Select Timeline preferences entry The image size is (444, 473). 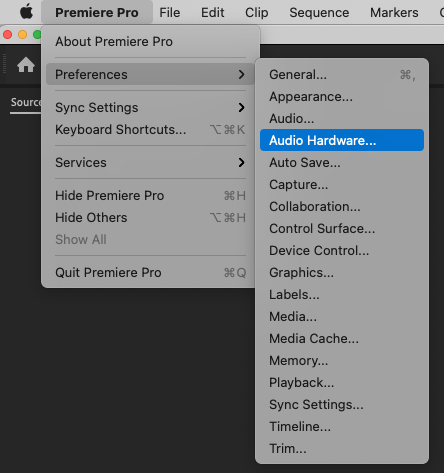(x=342, y=426)
